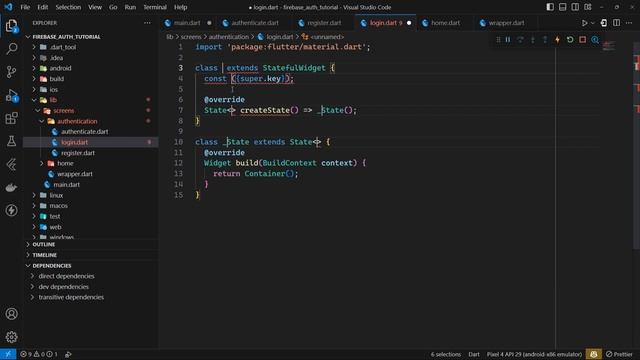Viewport: 640px width, 360px height.
Task: Open the Testing flask icon
Action: 11,141
